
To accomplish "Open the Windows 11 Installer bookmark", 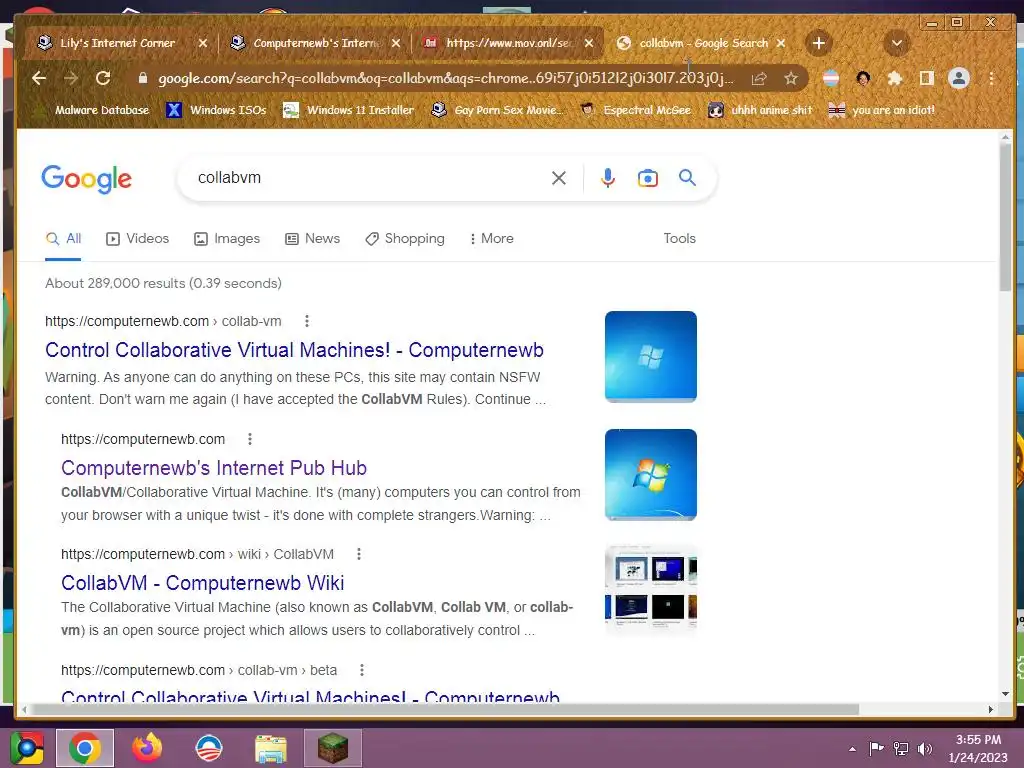I will tap(348, 110).
